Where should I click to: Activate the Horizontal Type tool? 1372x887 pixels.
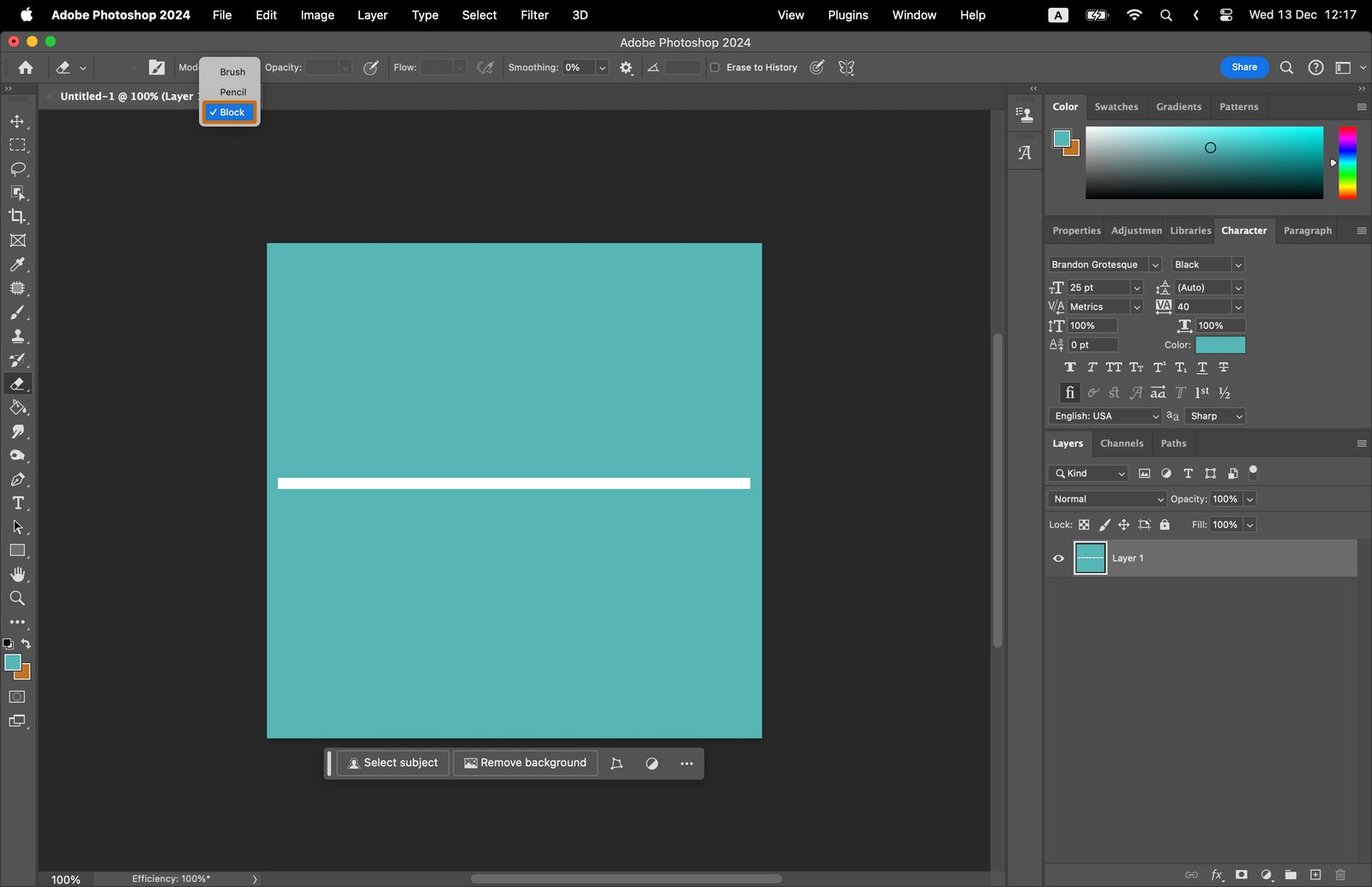pyautogui.click(x=17, y=504)
